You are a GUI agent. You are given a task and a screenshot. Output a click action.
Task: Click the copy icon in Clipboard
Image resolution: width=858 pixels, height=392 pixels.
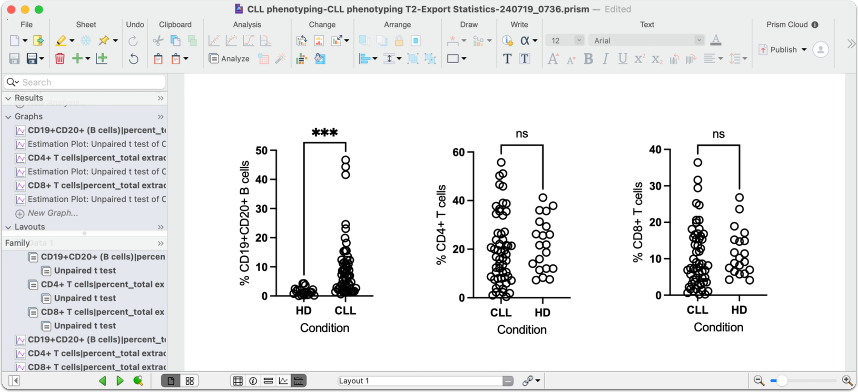[175, 41]
